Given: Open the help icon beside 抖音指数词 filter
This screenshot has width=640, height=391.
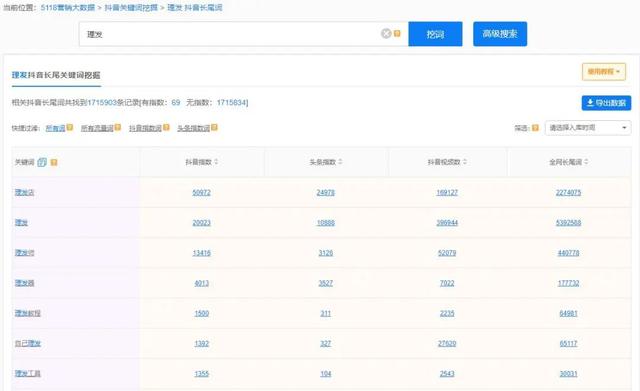Looking at the screenshot, I should [166, 127].
